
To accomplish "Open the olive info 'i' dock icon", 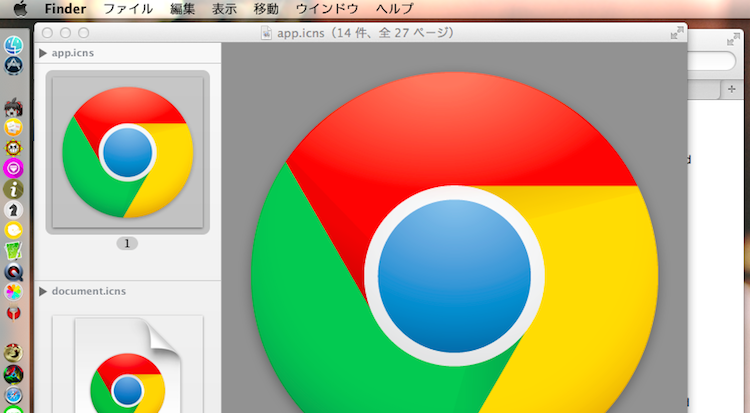I will click(13, 189).
